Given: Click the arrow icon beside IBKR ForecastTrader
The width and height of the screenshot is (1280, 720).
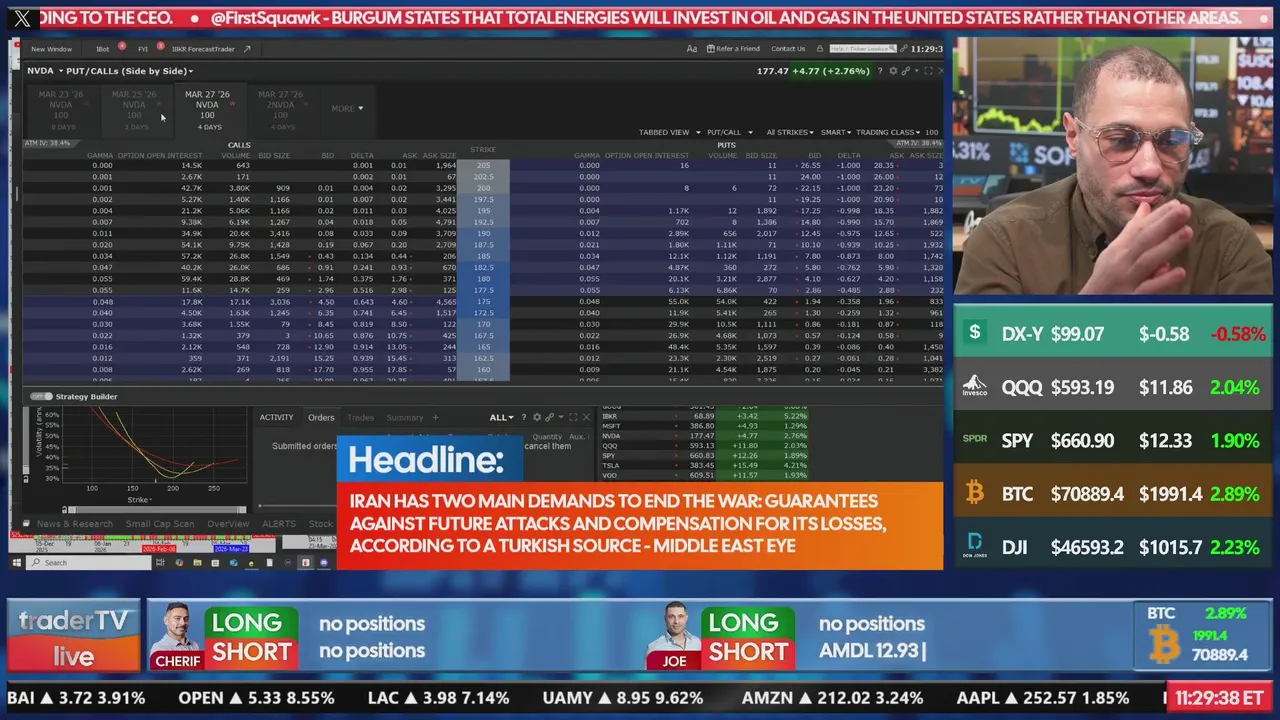Looking at the screenshot, I should pos(246,49).
